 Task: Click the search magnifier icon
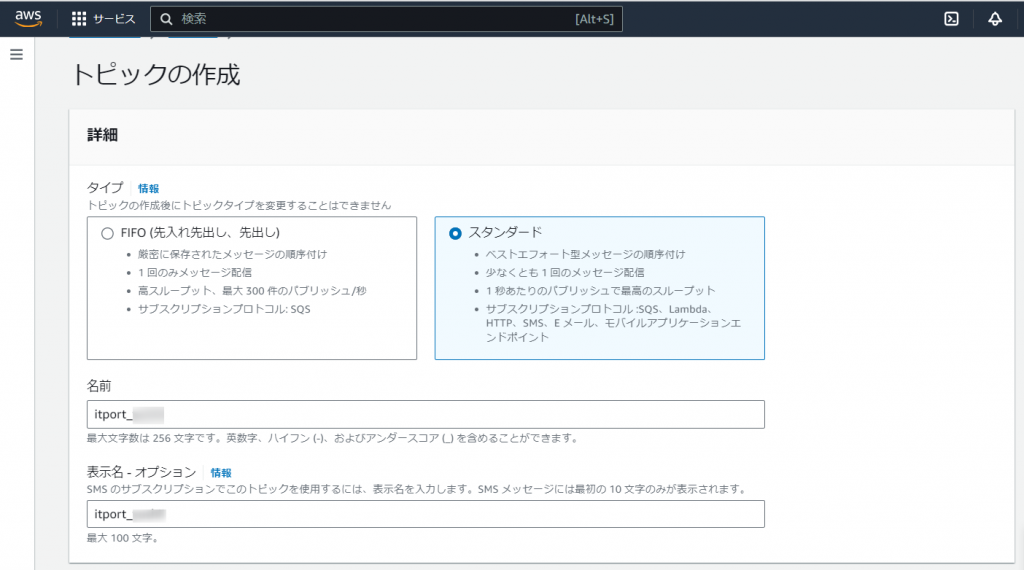167,19
